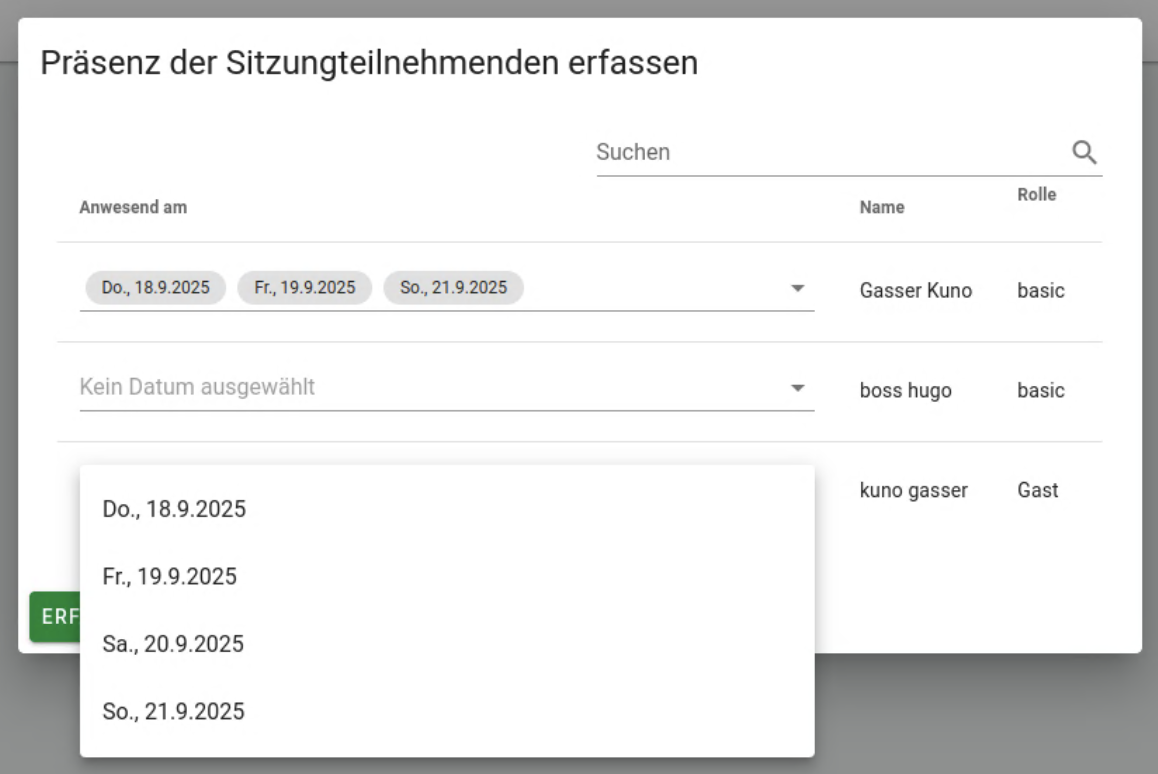Click the Do., 18.9.2025 chip for Gasser Kuno
The height and width of the screenshot is (774, 1158).
tap(155, 288)
